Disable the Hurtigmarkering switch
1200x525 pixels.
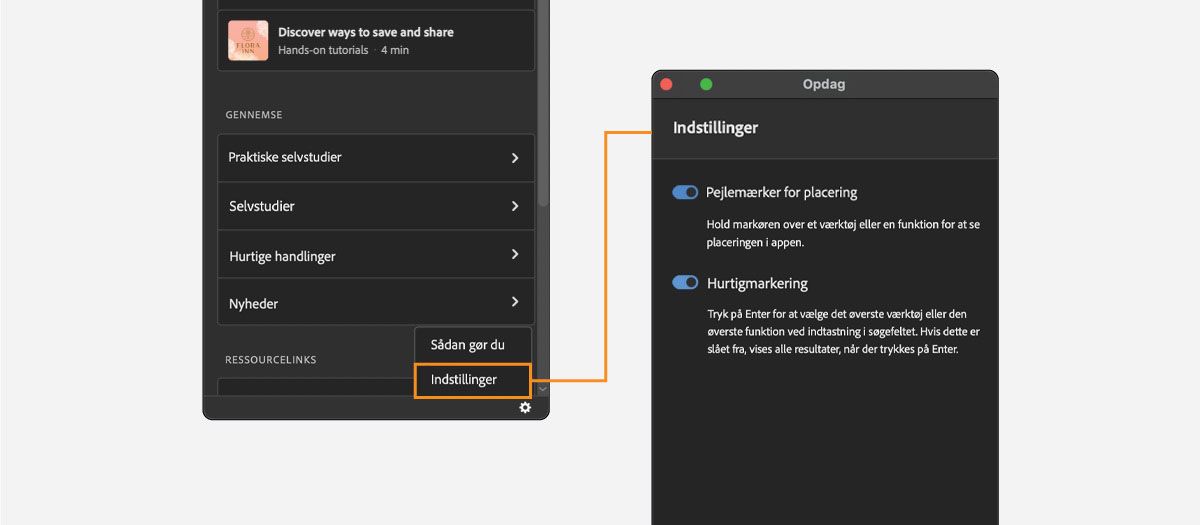(x=685, y=283)
